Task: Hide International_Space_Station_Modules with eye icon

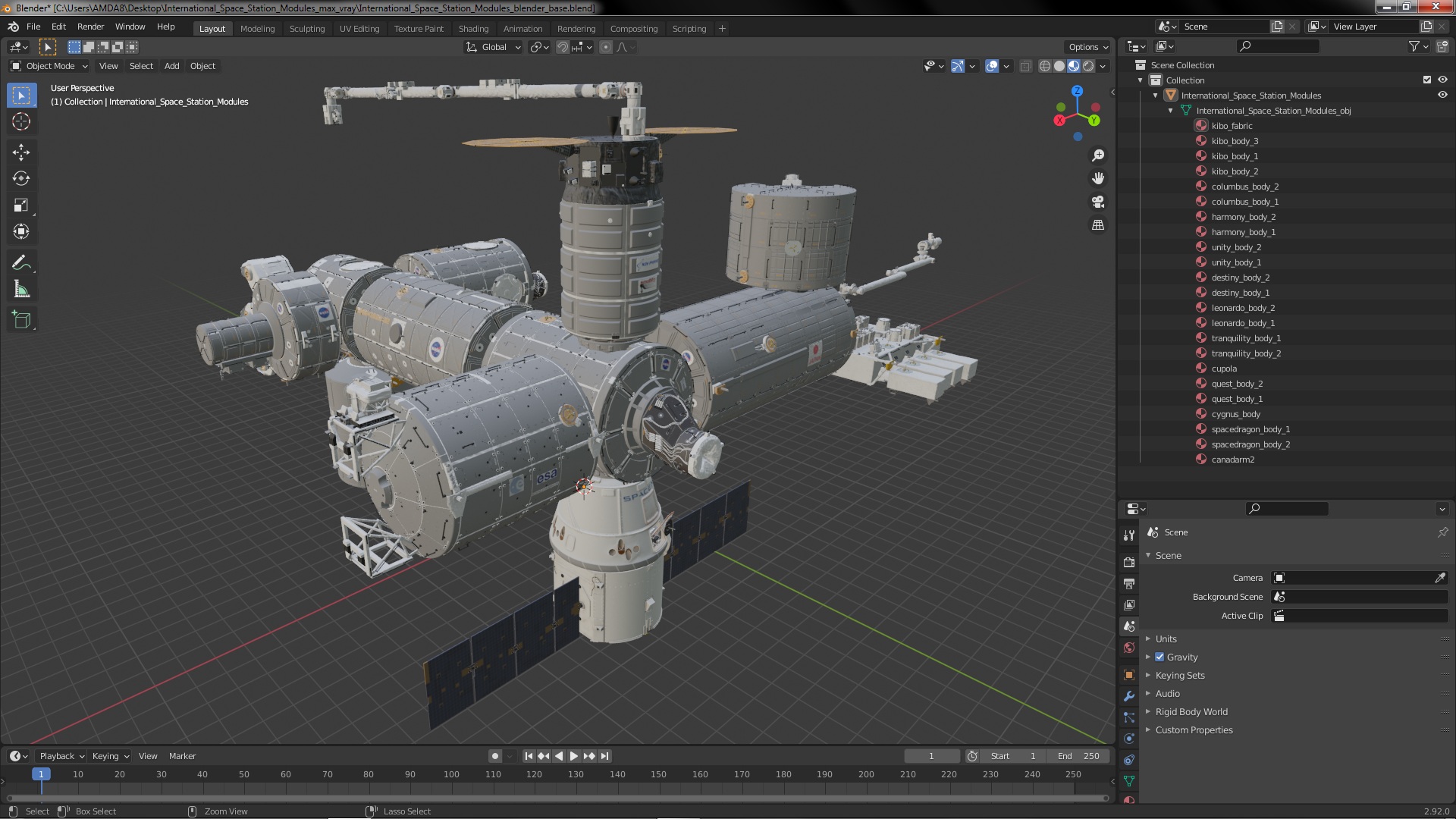Action: [1442, 95]
